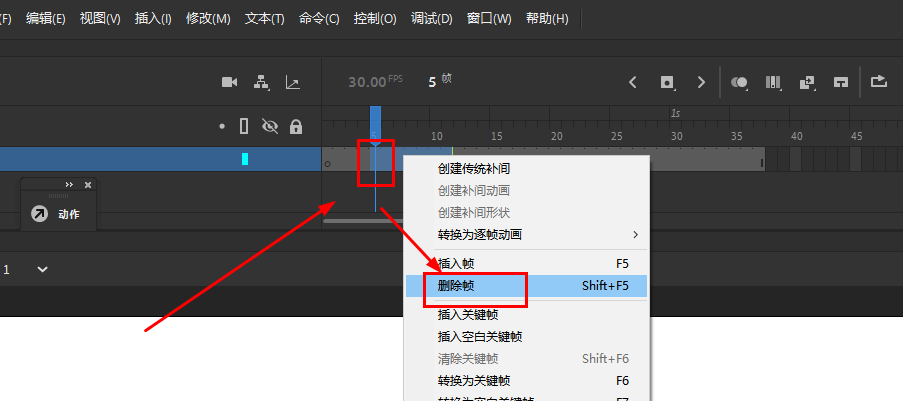This screenshot has height=401, width=903.
Task: Select 创建补间形状 in context menu
Action: click(x=527, y=213)
